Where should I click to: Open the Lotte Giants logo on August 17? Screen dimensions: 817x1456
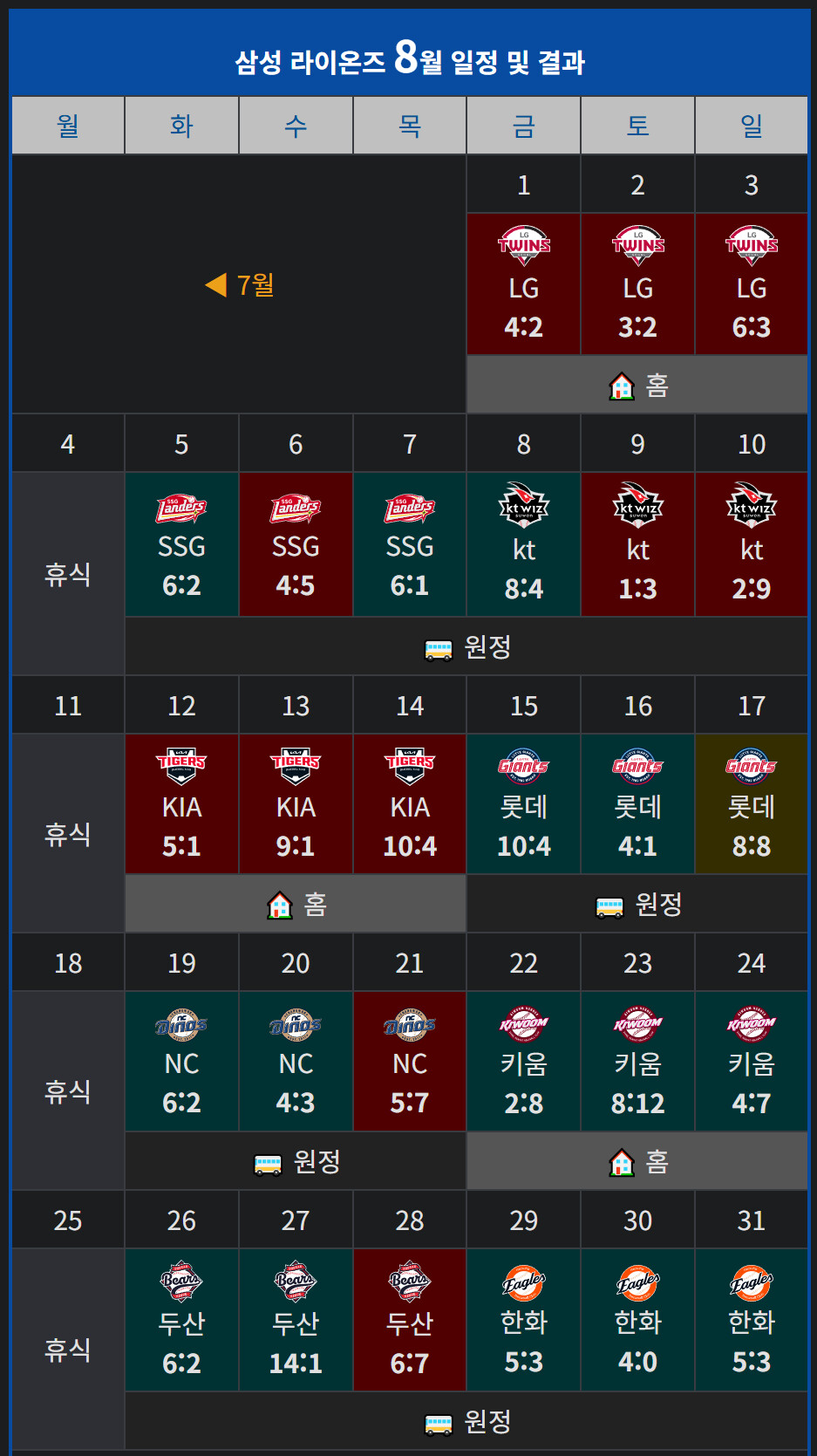tap(752, 765)
